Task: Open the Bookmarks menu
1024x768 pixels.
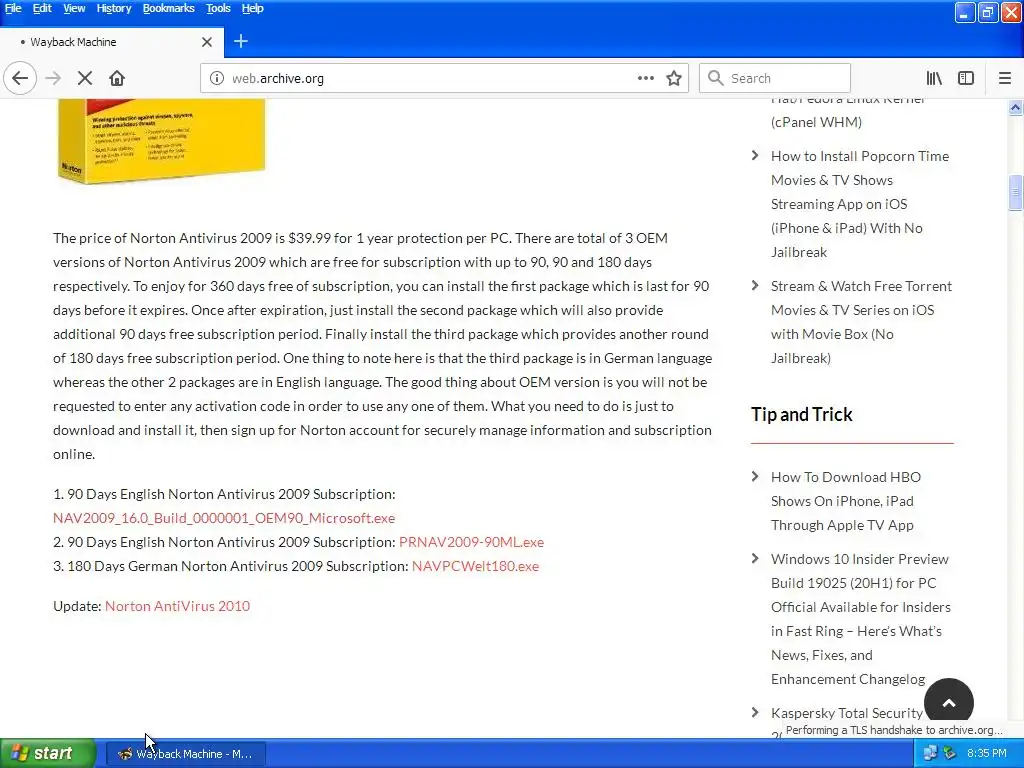Action: (168, 8)
